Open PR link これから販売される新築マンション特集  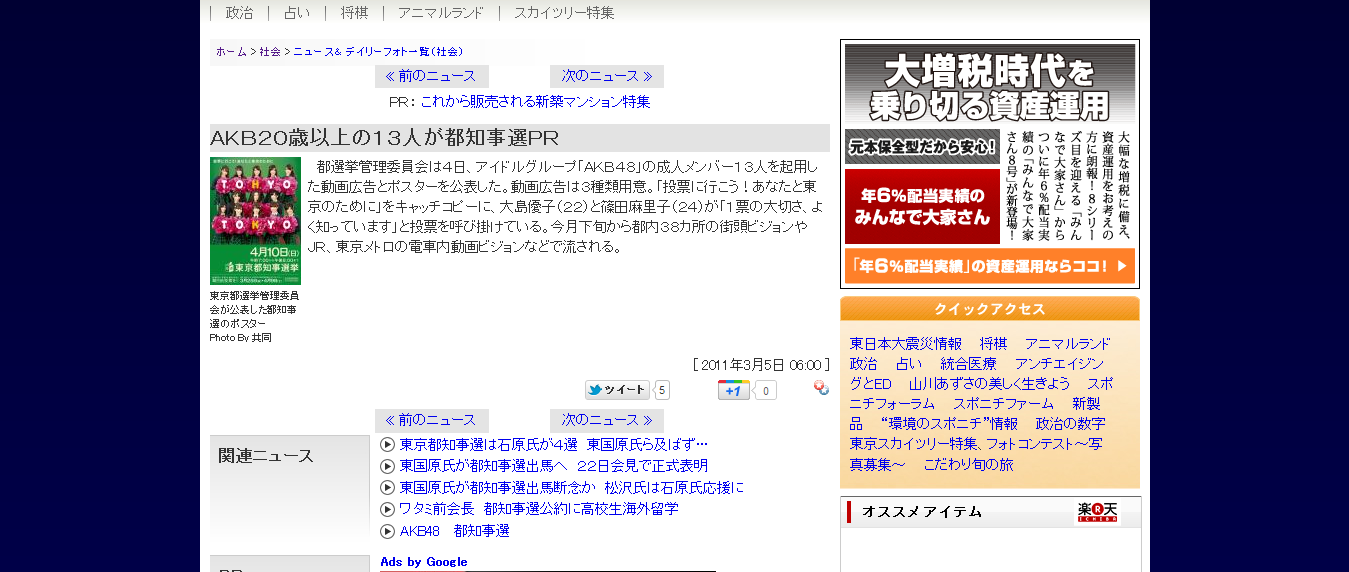(535, 102)
